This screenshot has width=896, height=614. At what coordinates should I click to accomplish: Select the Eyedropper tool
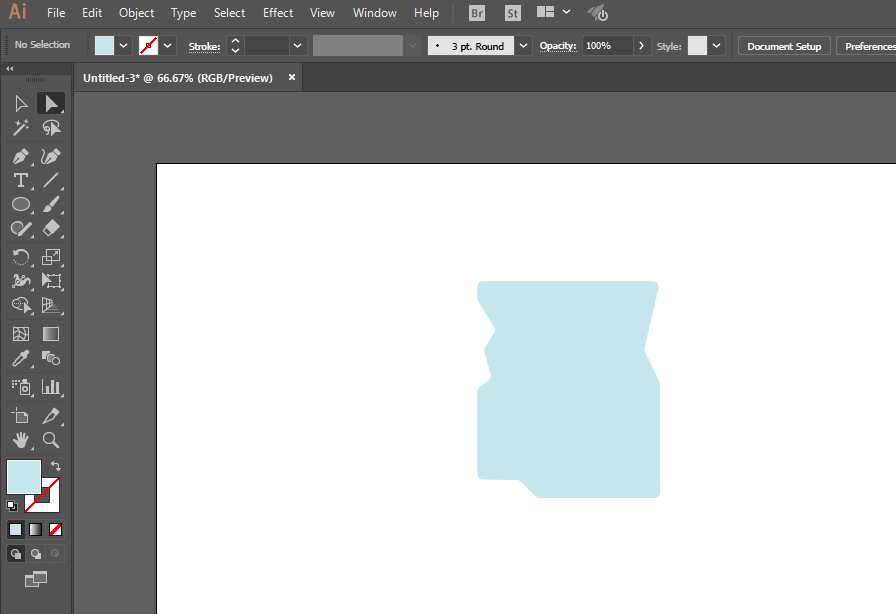click(x=21, y=358)
